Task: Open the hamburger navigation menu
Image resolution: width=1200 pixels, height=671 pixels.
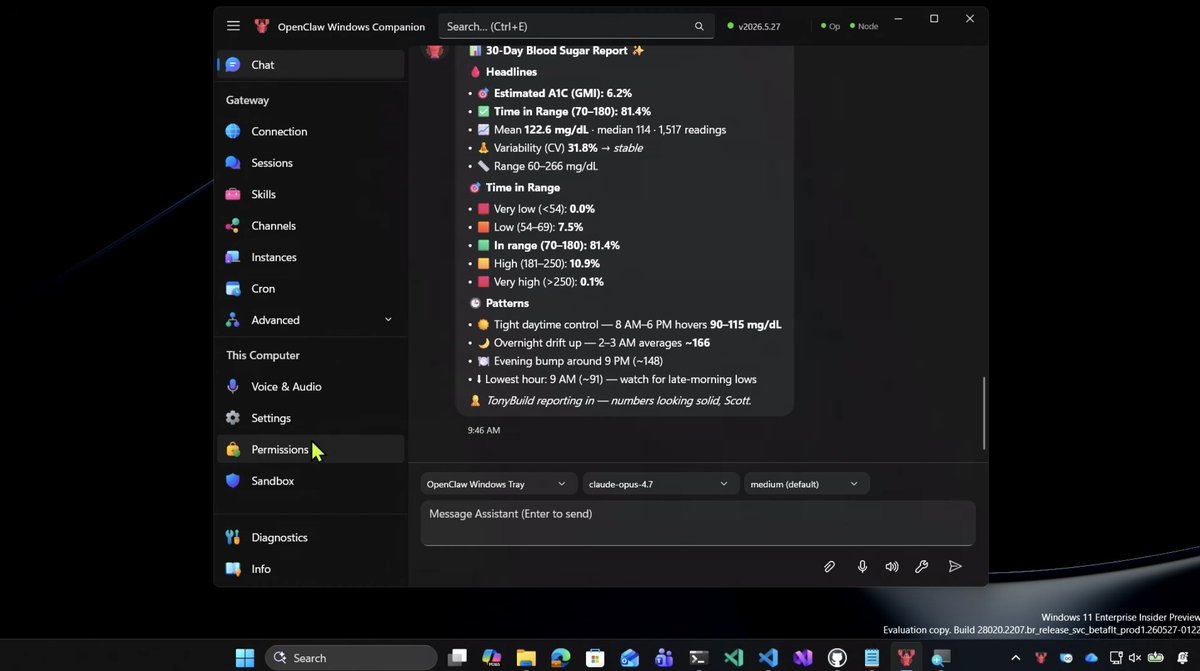Action: [x=233, y=26]
